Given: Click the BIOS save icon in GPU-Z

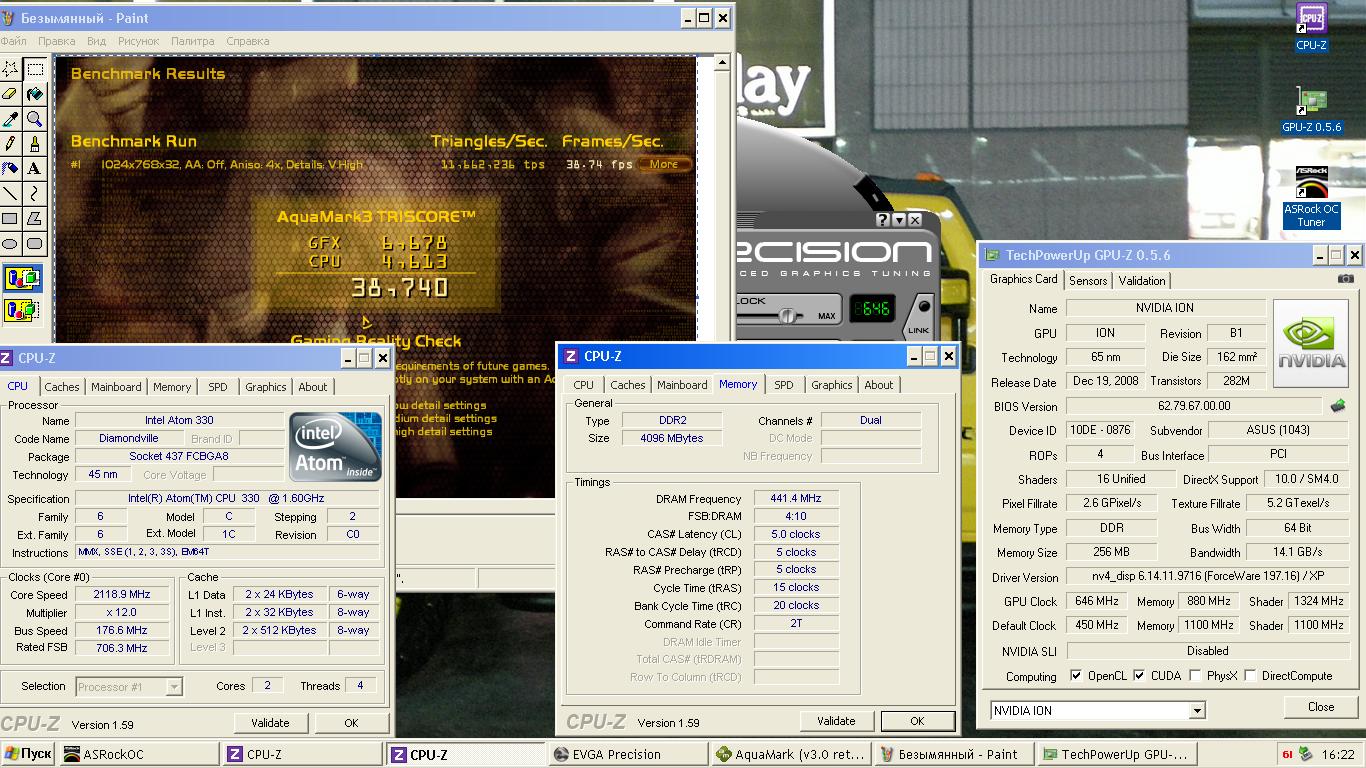Looking at the screenshot, I should [x=1337, y=406].
